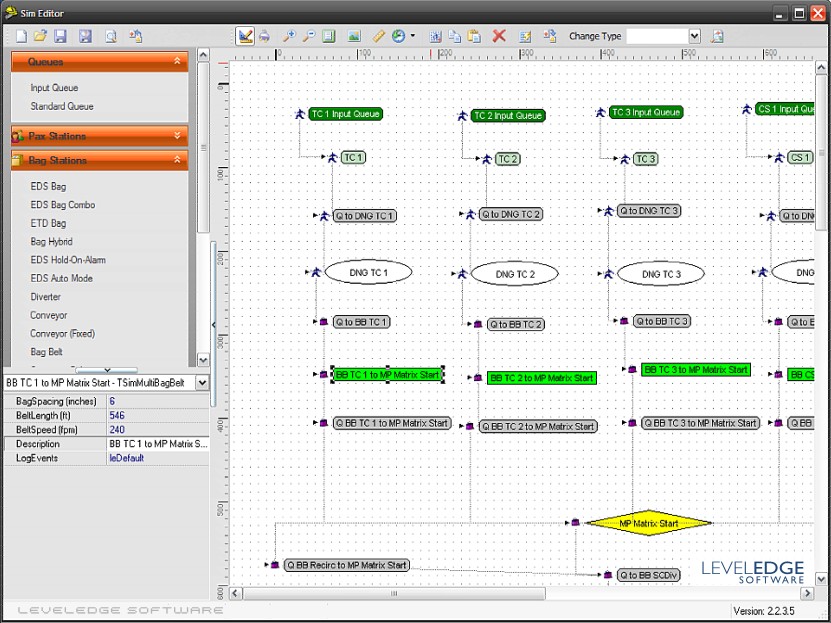831x623 pixels.
Task: Click the New document icon
Action: tap(19, 36)
